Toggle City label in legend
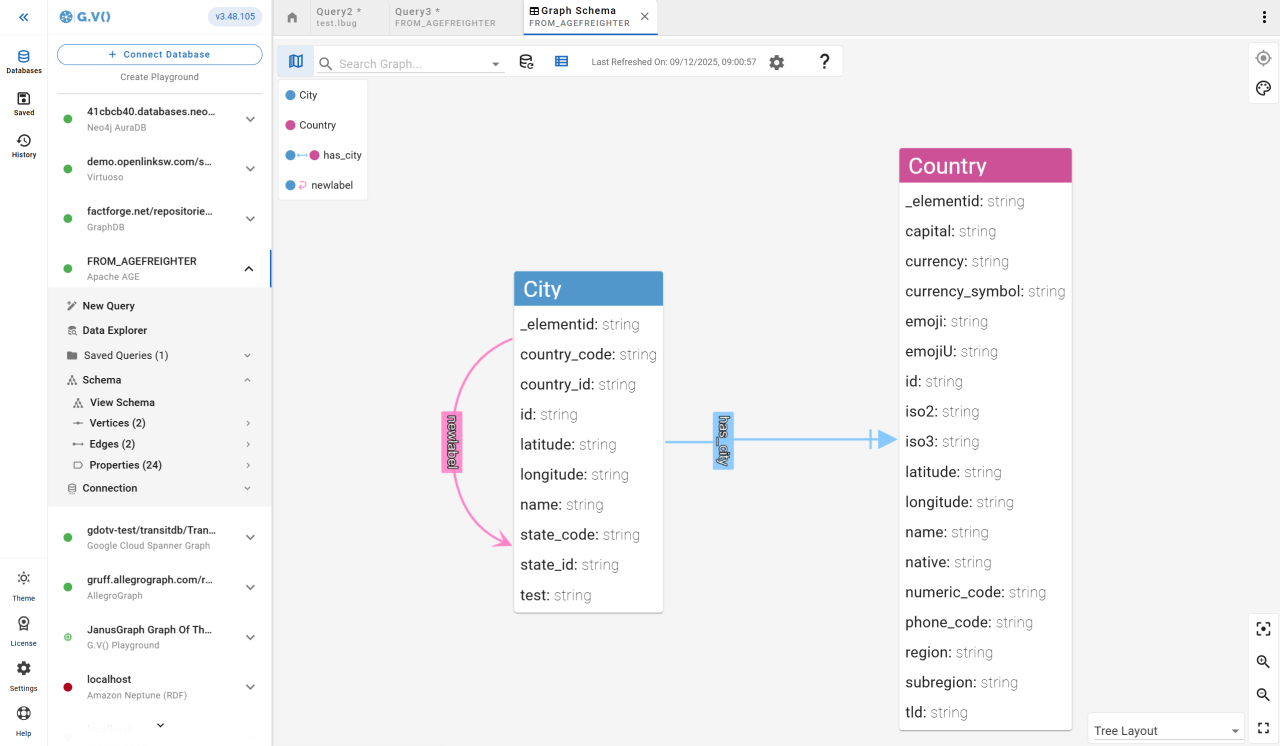 [x=308, y=95]
